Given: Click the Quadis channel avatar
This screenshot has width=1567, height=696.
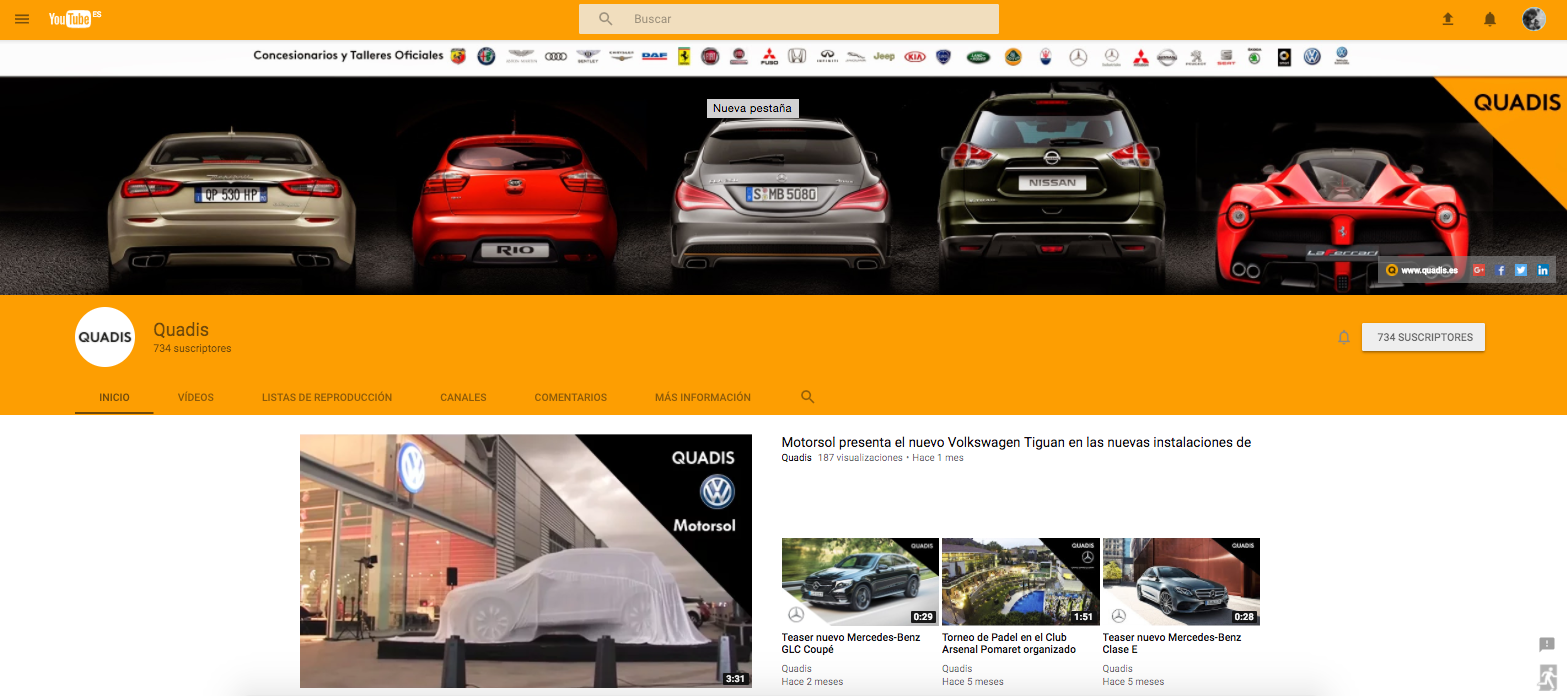Looking at the screenshot, I should coord(105,338).
